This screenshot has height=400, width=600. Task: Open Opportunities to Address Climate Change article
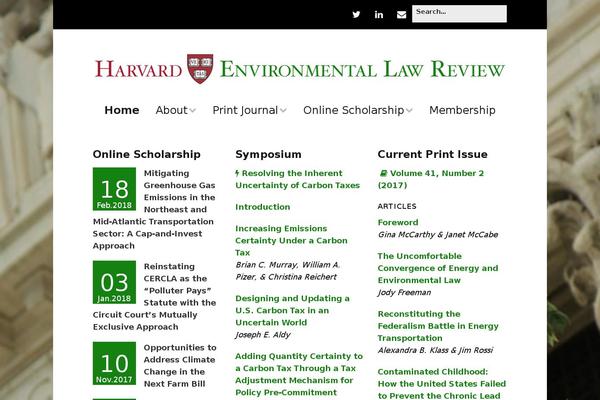click(x=180, y=366)
